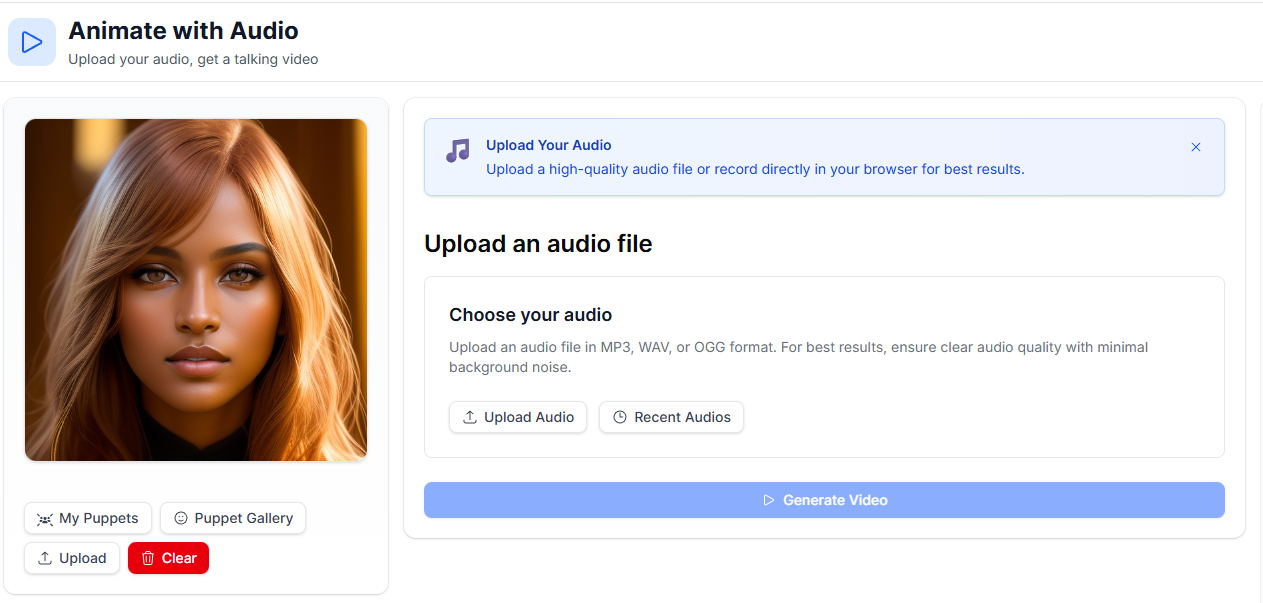This screenshot has width=1263, height=603.
Task: Click the Upload Your Audio banner title
Action: (548, 145)
